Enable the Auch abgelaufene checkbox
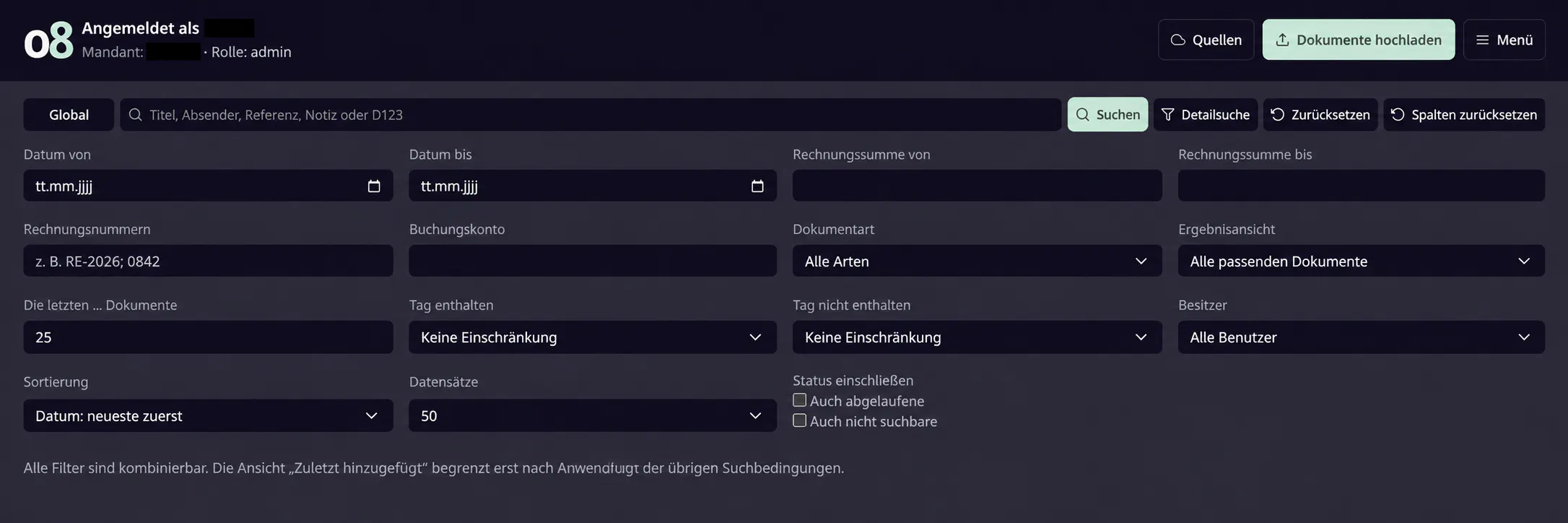 799,400
